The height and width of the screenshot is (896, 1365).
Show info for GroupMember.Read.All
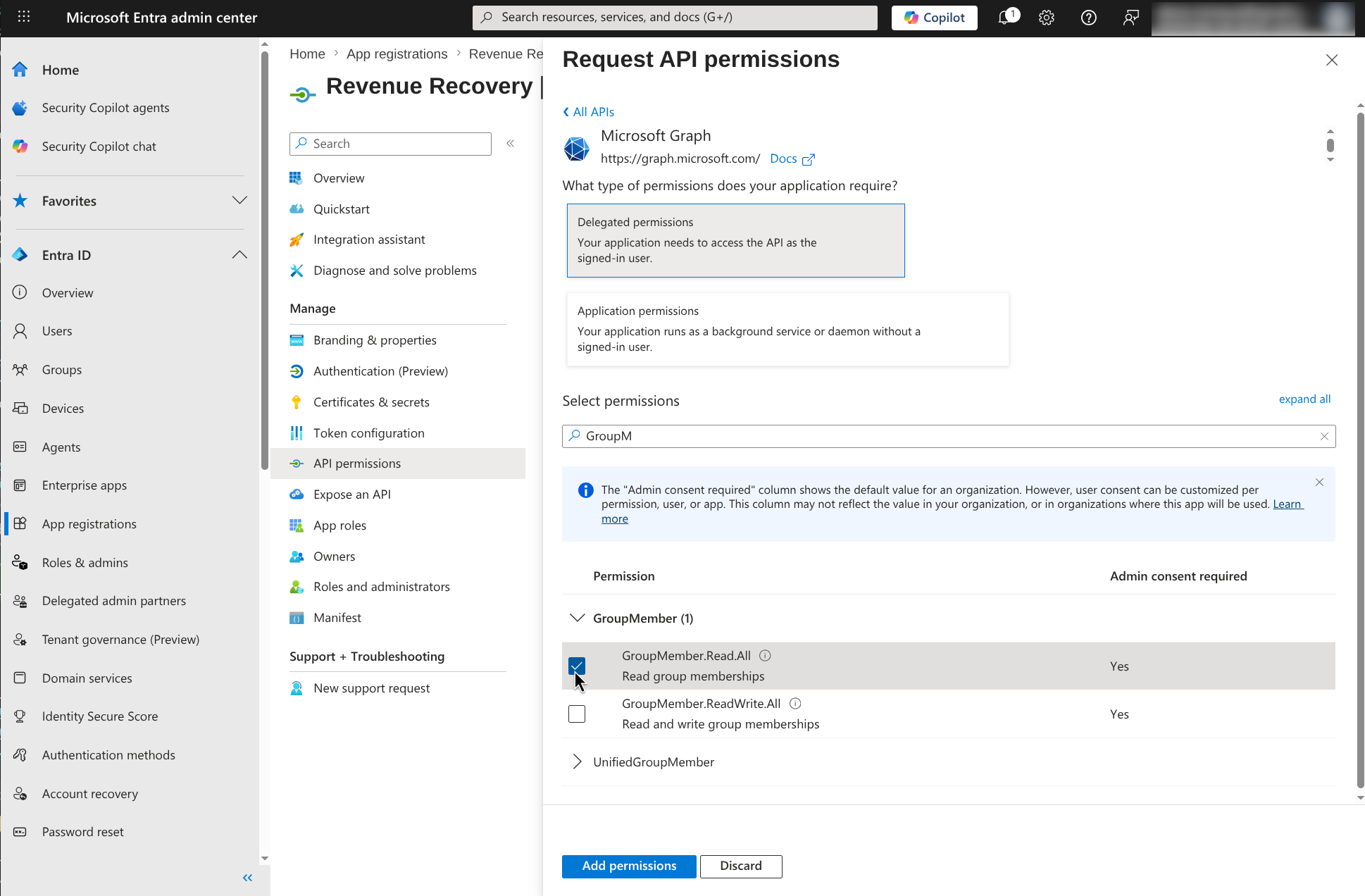pos(765,656)
